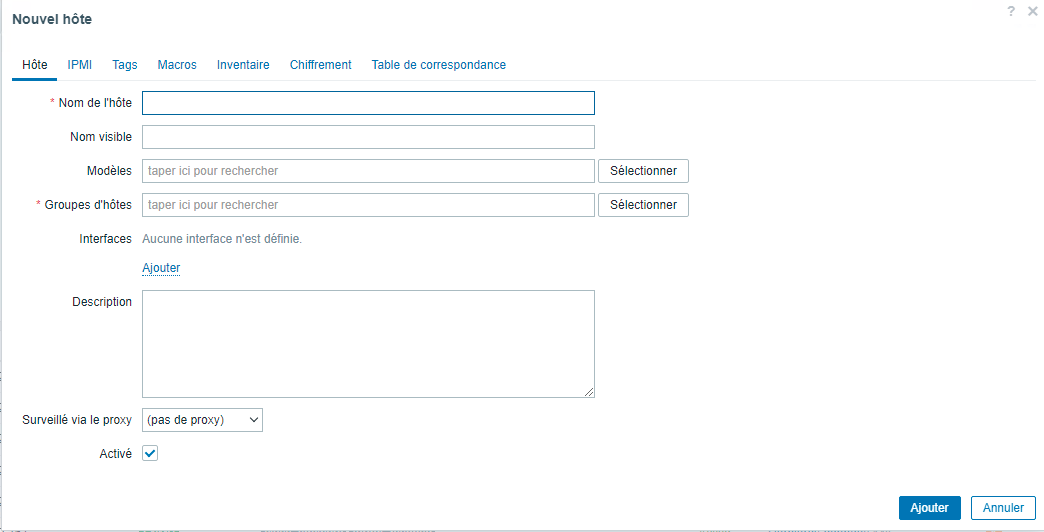This screenshot has height=532, width=1044.
Task: Close the Nouvel hôte dialog
Action: click(1032, 11)
